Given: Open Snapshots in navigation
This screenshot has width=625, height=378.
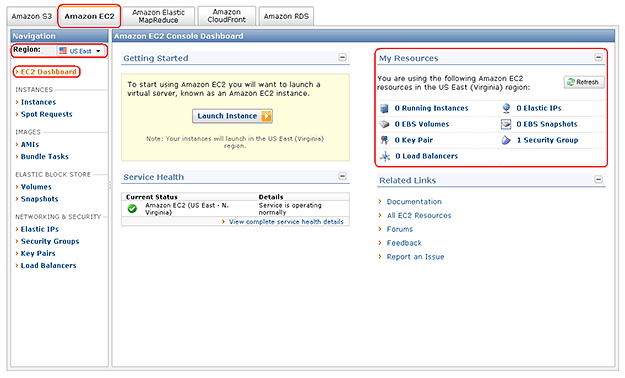Looking at the screenshot, I should [39, 199].
